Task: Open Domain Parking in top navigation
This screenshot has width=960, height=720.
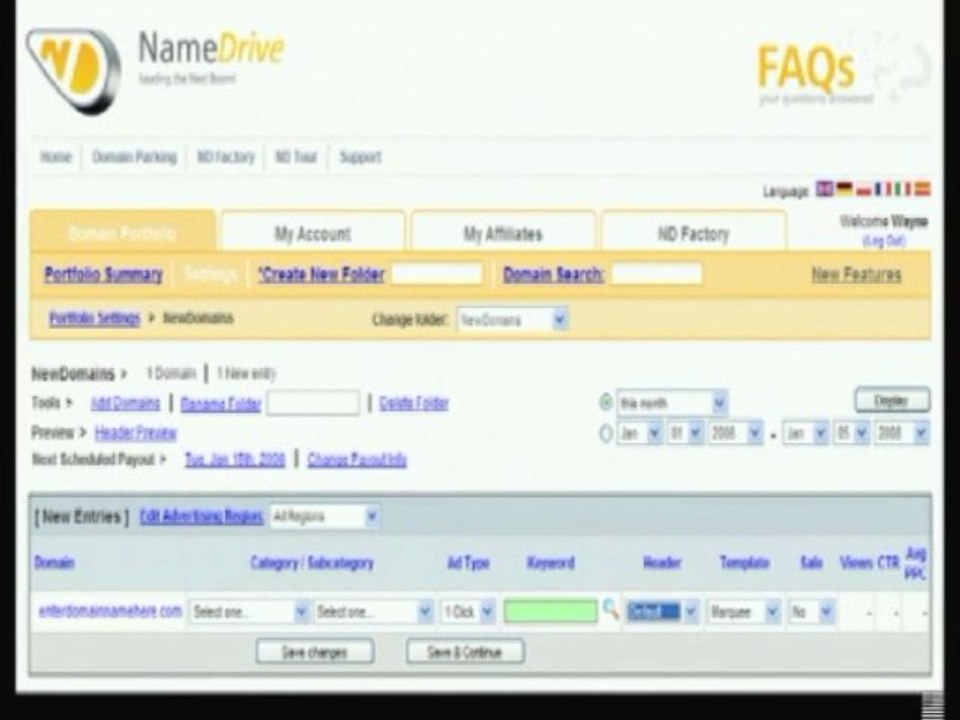Action: click(134, 157)
